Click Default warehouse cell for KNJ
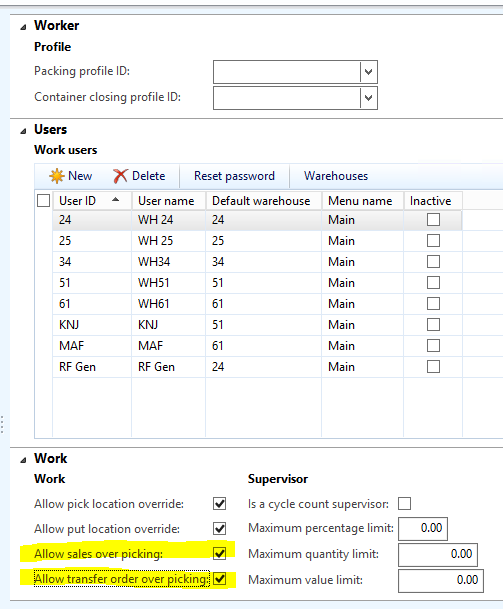The height and width of the screenshot is (609, 503). point(263,325)
